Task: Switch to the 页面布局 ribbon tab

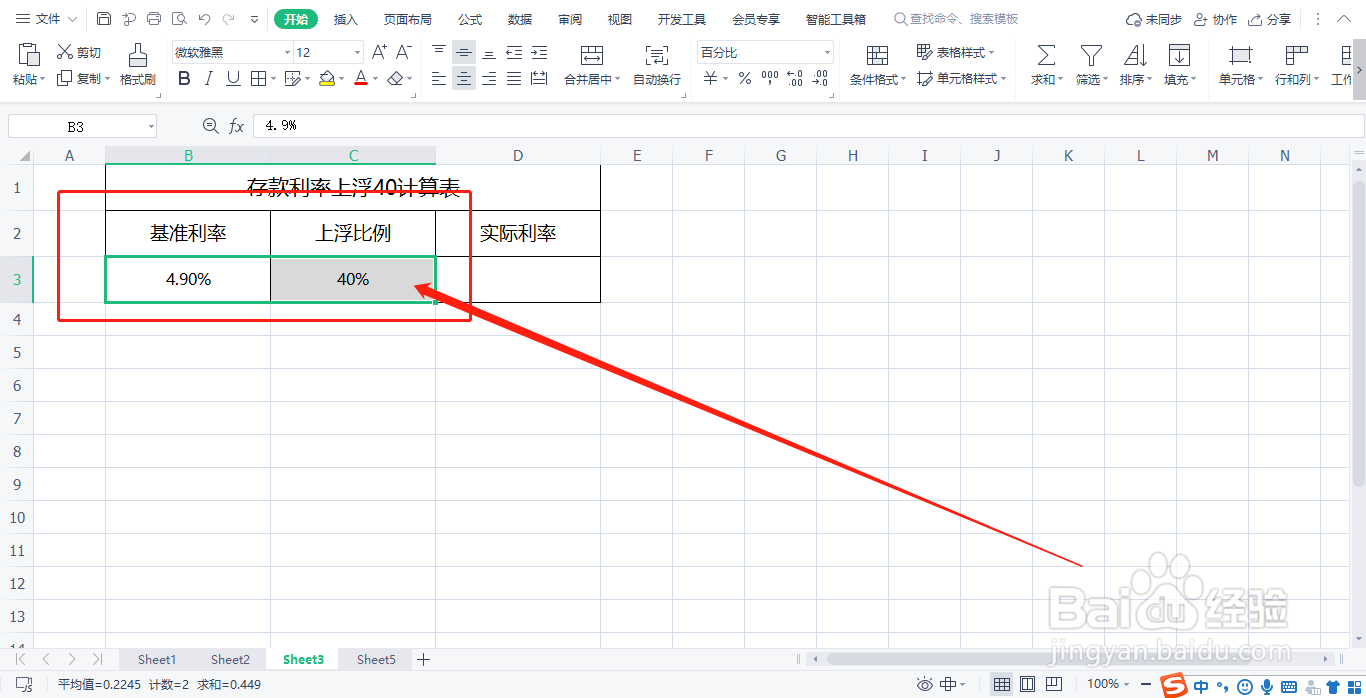Action: pyautogui.click(x=407, y=18)
